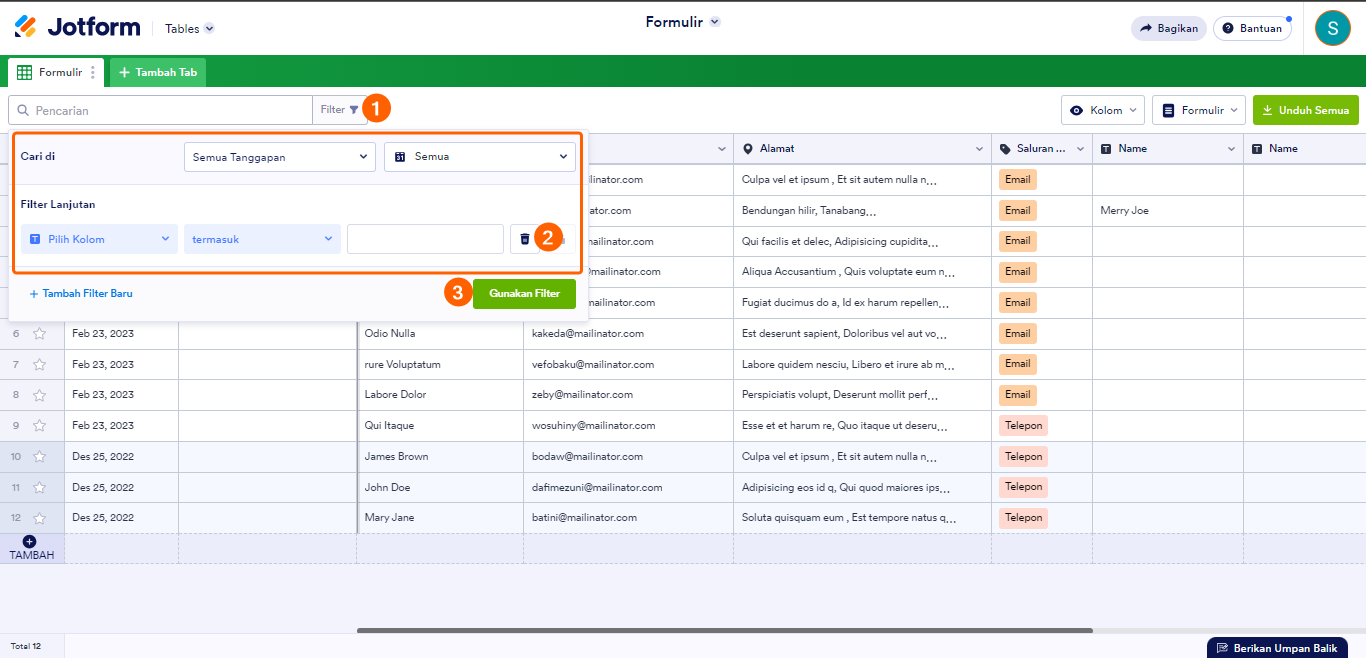Star row 7 entry
1366x658 pixels.
39,364
